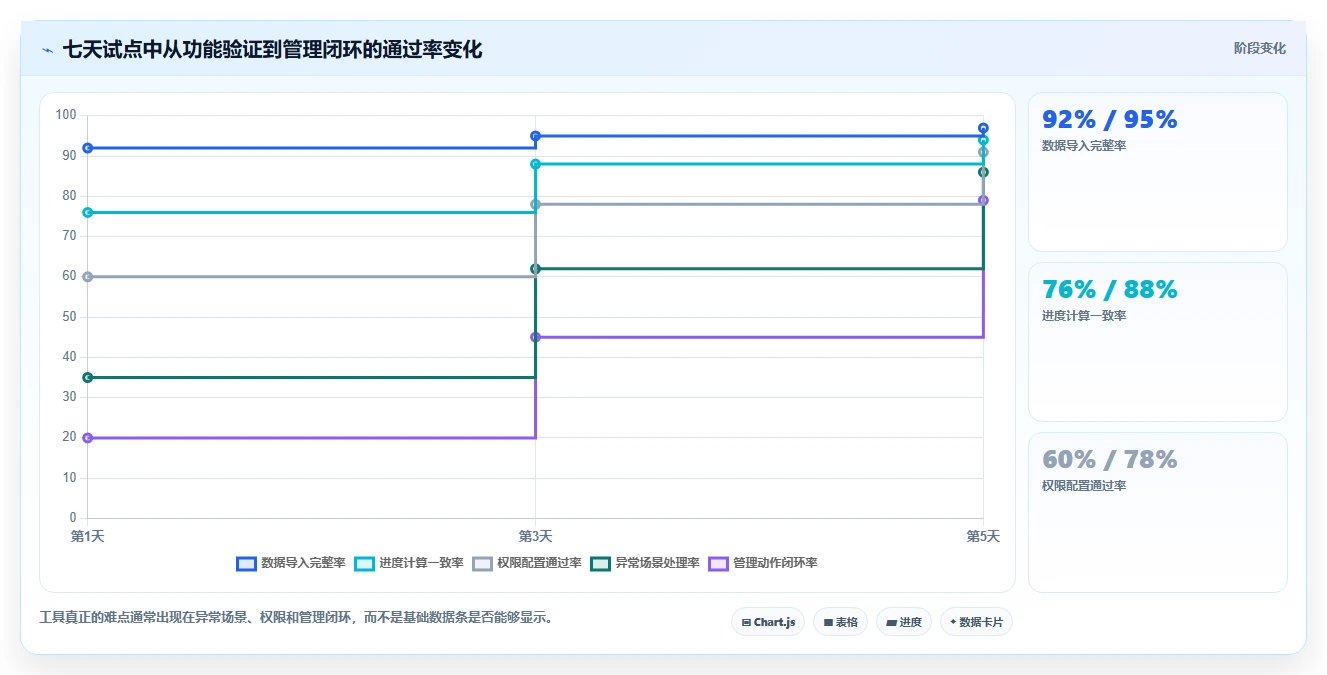Image resolution: width=1327 pixels, height=675 pixels.
Task: Click the 第3天 data point at value 78
Action: point(535,204)
